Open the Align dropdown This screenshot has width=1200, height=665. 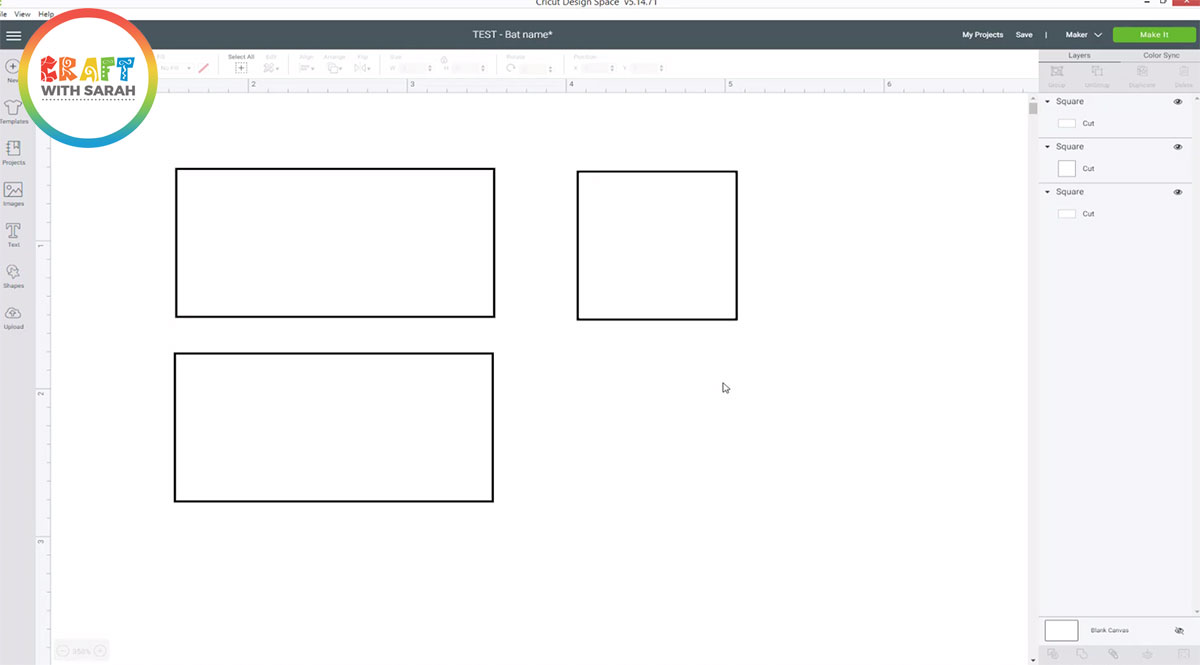(x=306, y=68)
